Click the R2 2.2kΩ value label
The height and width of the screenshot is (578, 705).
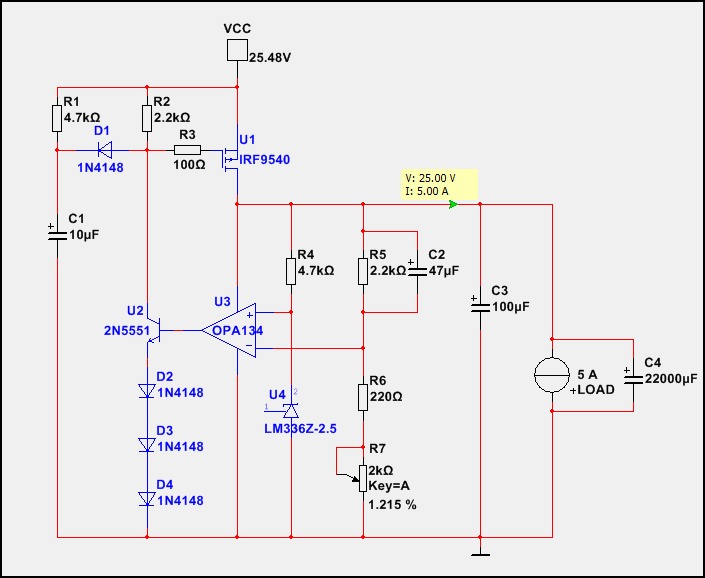172,118
